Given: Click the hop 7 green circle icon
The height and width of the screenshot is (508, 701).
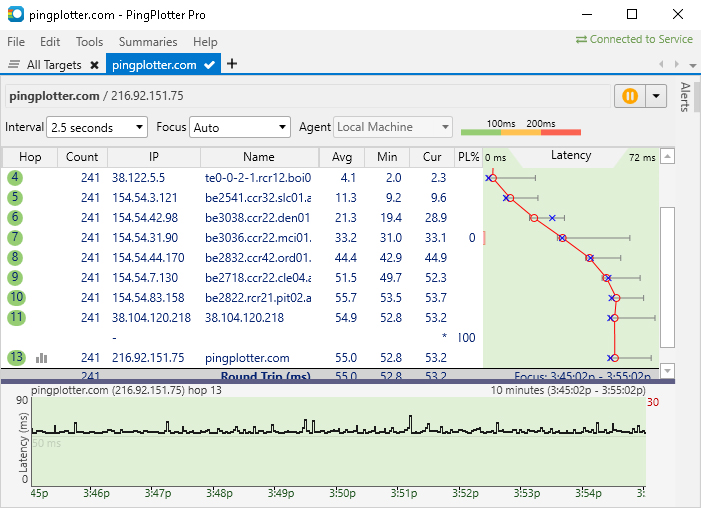Looking at the screenshot, I should 16,237.
